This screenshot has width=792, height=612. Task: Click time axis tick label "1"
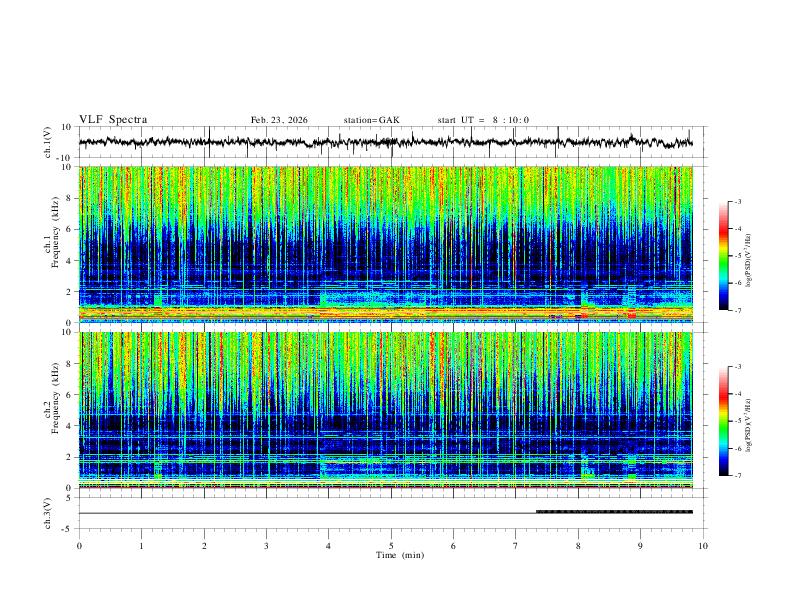[141, 546]
